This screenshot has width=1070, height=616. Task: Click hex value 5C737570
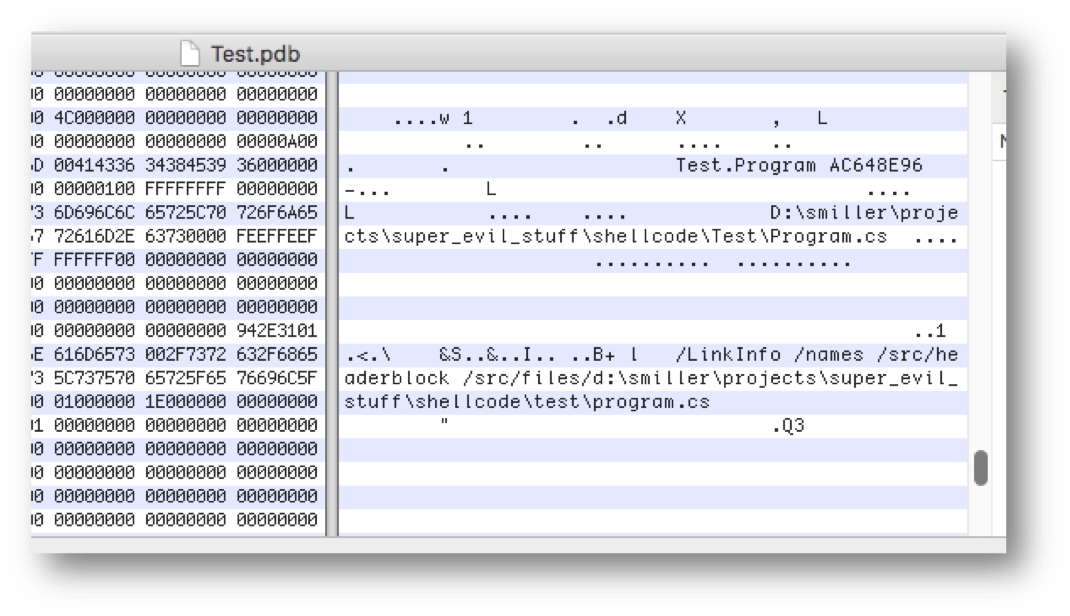point(94,378)
